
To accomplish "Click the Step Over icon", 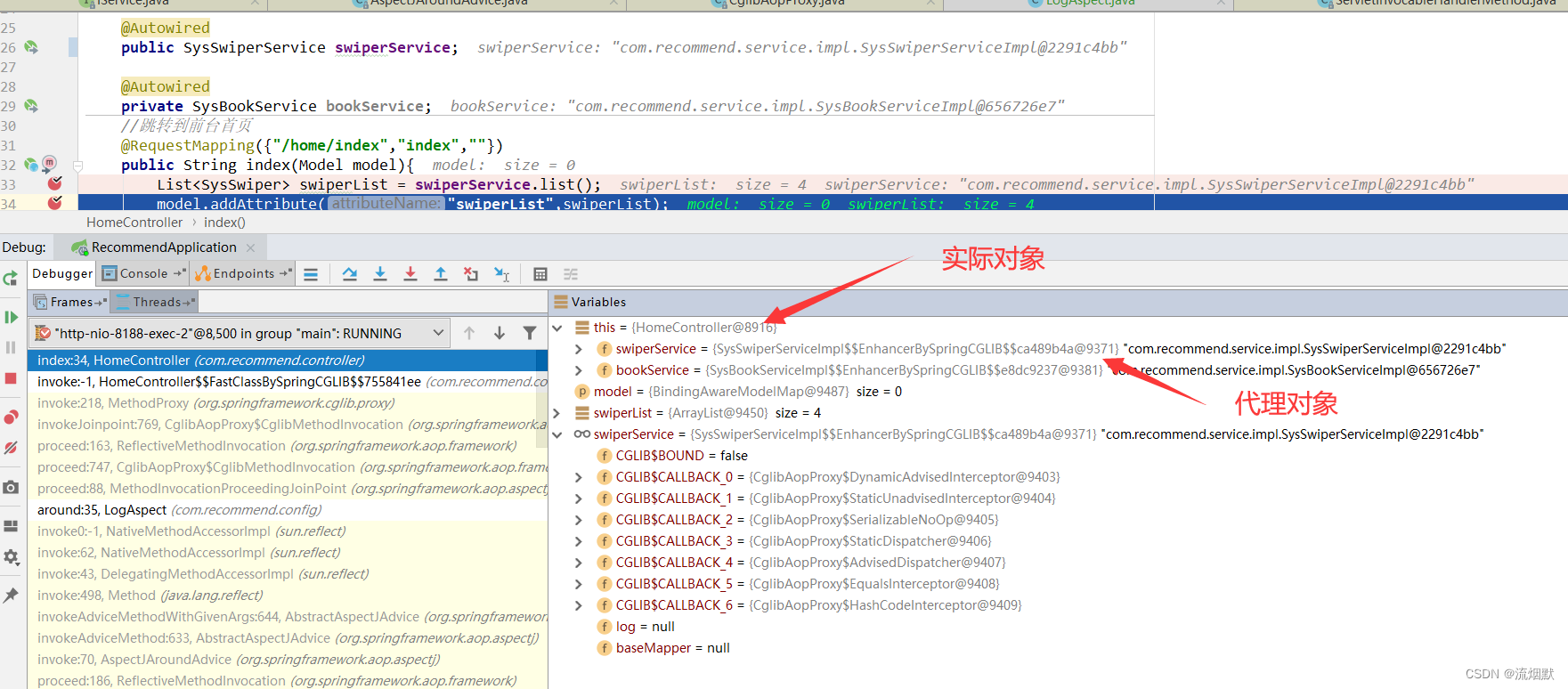I will pyautogui.click(x=350, y=274).
